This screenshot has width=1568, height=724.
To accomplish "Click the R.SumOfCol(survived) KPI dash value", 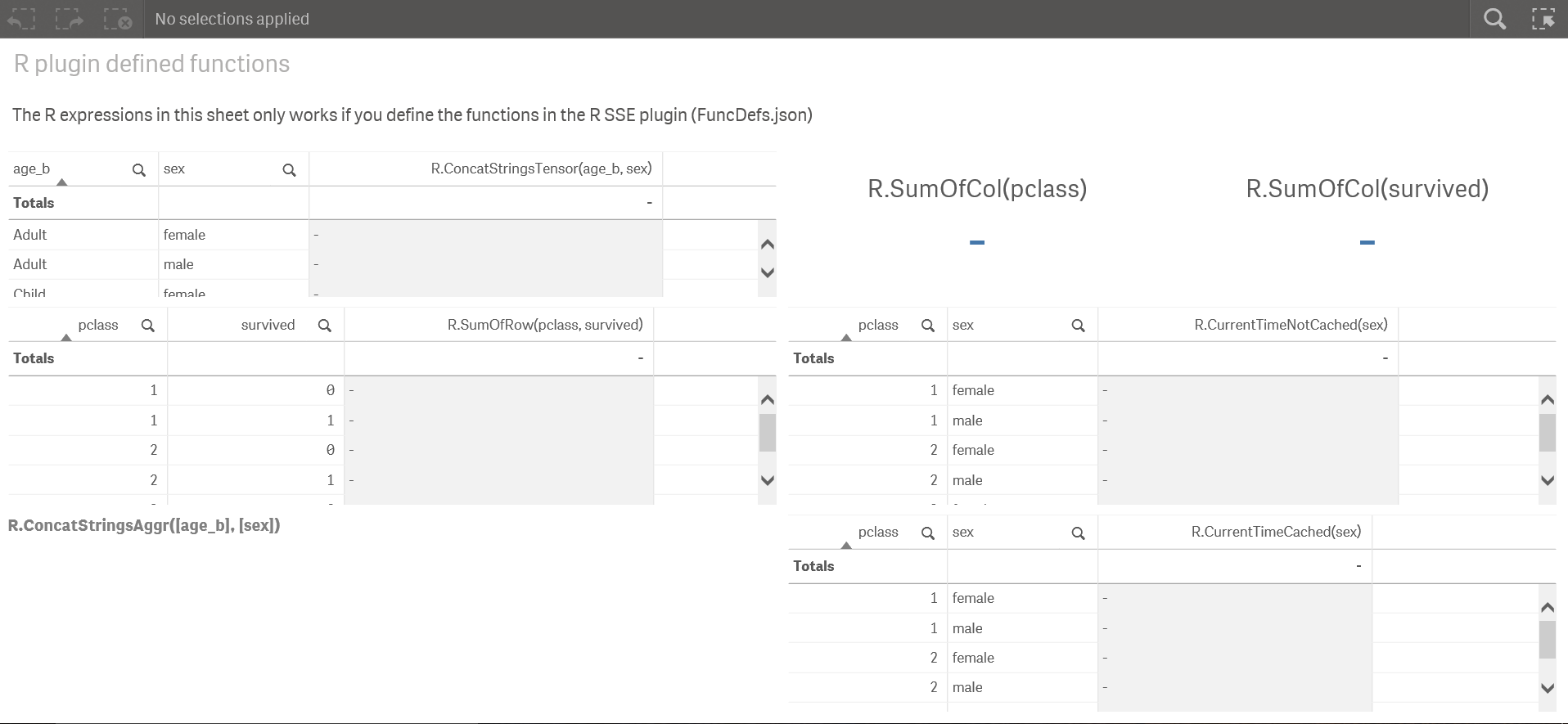I will 1367,242.
